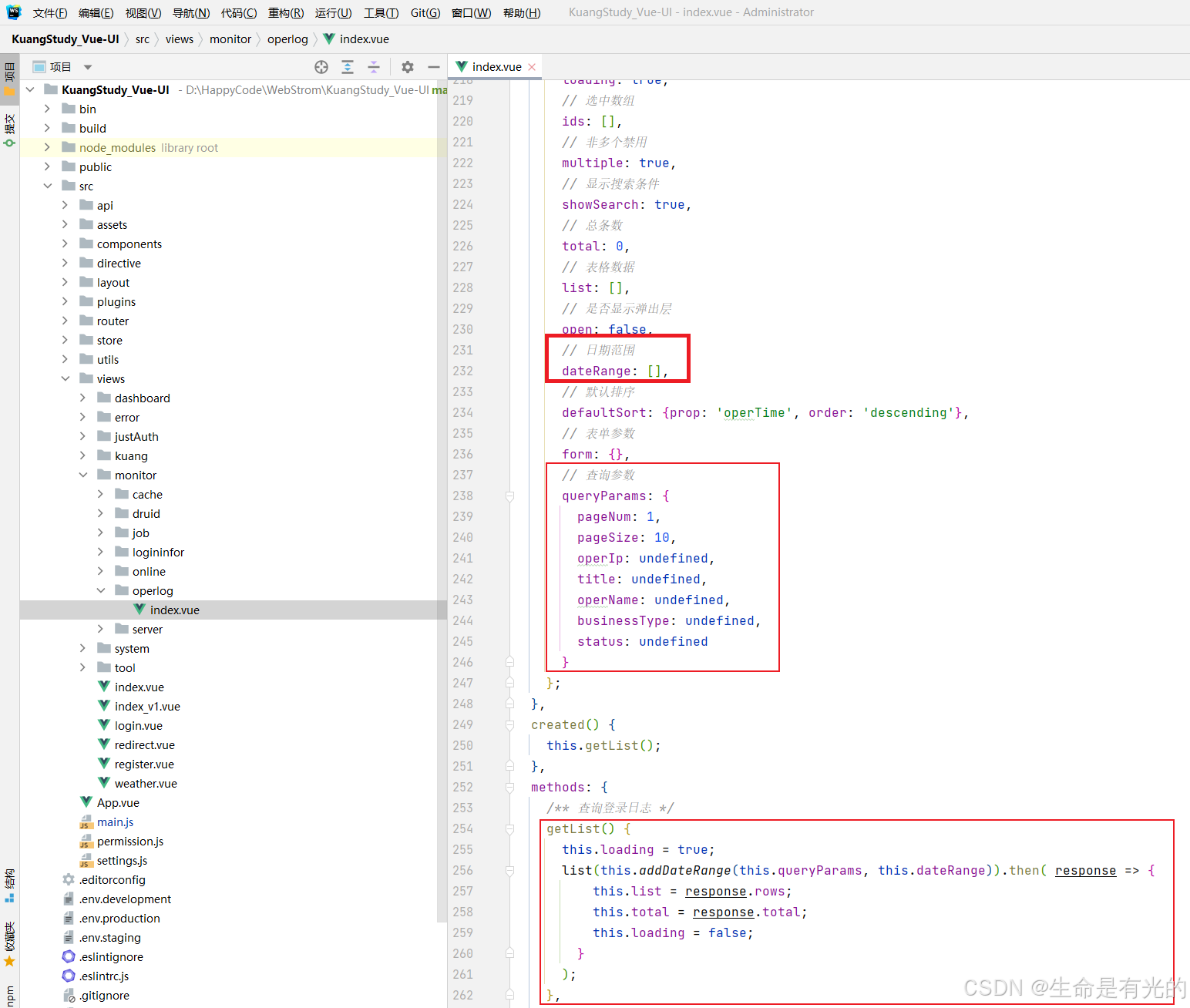The width and height of the screenshot is (1190, 1008).
Task: Place cursor on dateRange code line
Action: (615, 371)
